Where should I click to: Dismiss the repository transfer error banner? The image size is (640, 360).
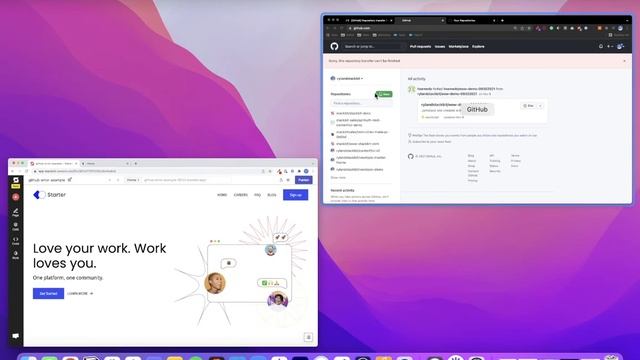(624, 61)
